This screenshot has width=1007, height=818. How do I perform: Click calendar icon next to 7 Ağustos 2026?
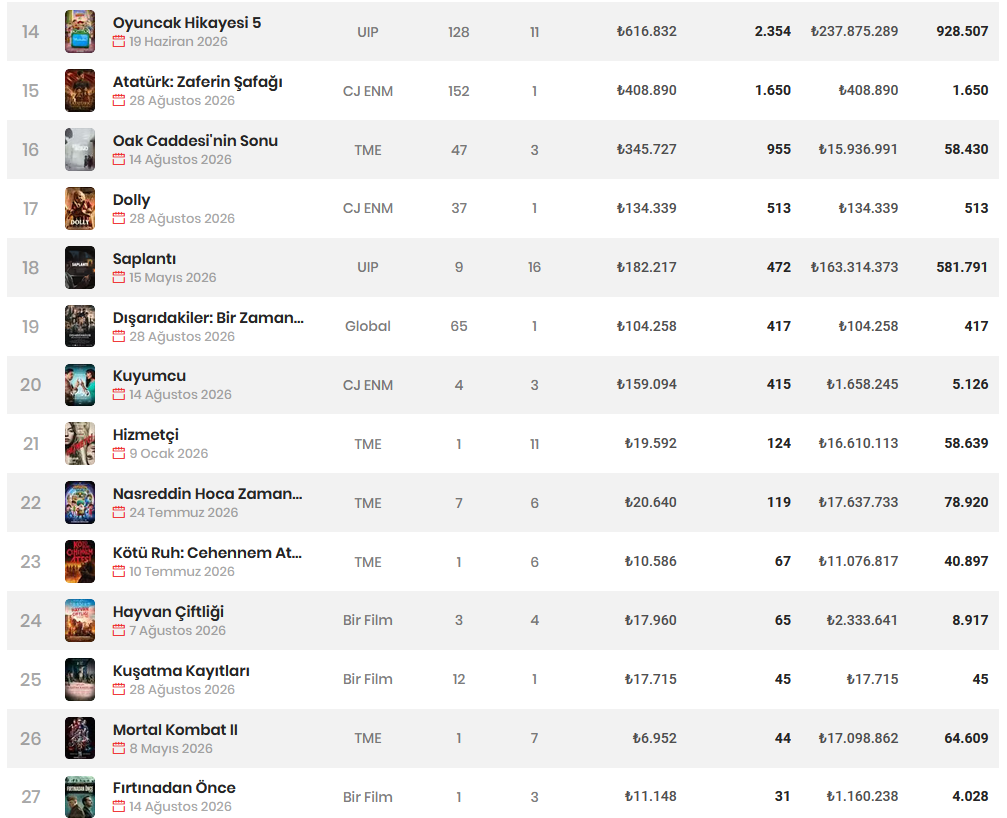[x=119, y=631]
